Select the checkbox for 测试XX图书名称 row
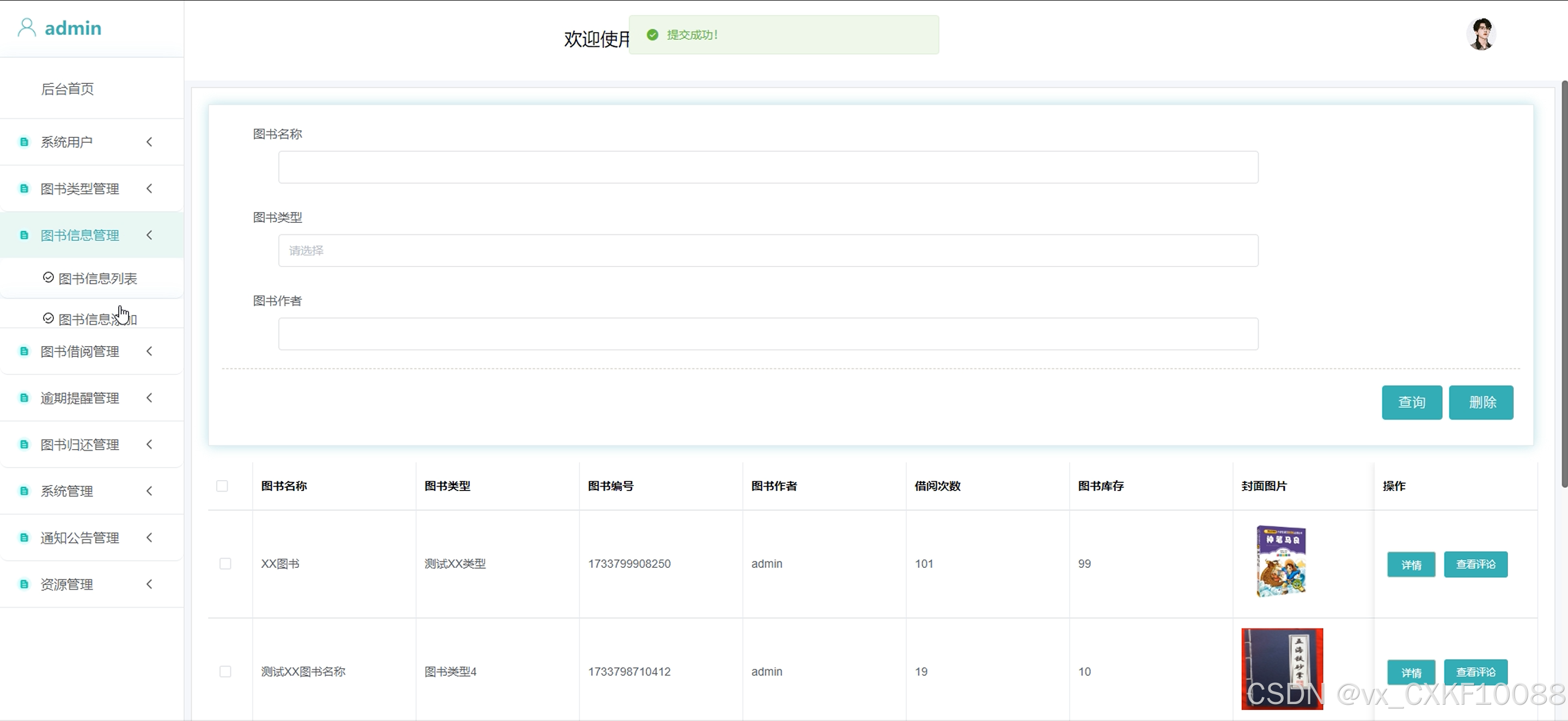Screen dimensions: 1568x721 coord(225,671)
